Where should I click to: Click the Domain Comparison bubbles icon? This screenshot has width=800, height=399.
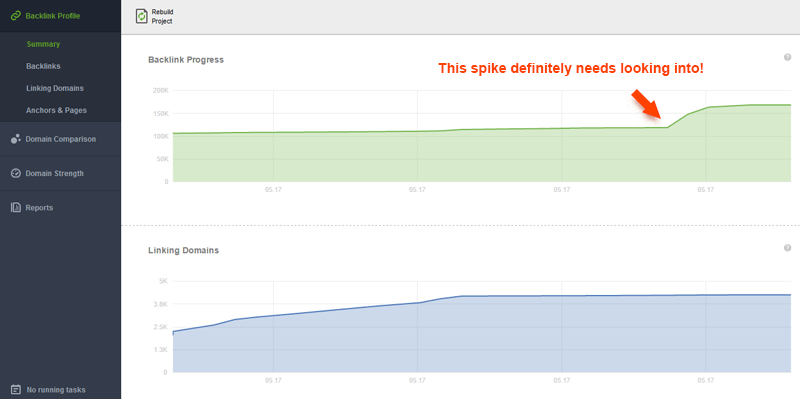16,139
